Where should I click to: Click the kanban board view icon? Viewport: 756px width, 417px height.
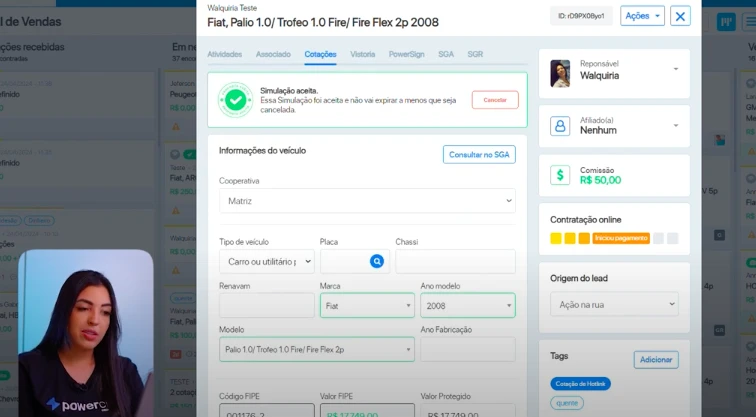(726, 22)
